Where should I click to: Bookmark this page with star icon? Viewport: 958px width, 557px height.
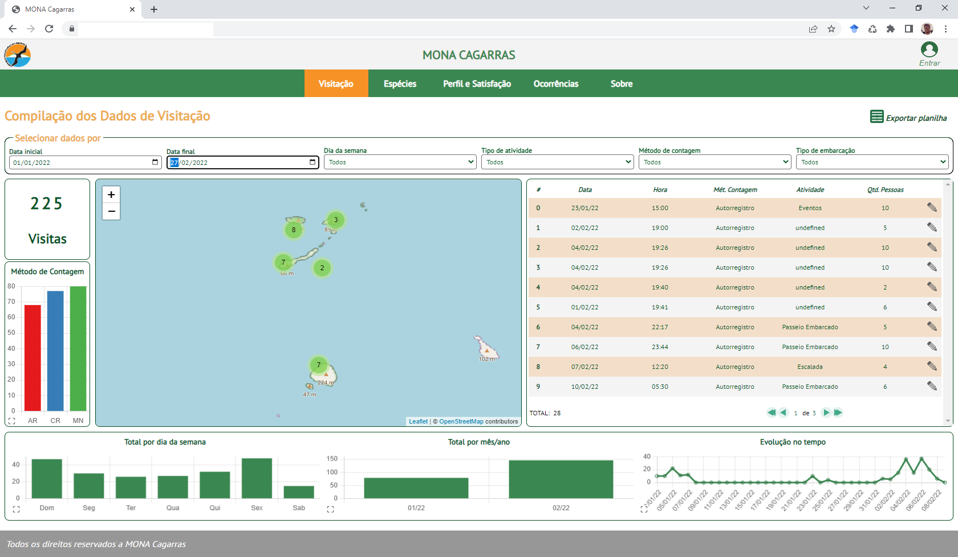click(x=831, y=29)
